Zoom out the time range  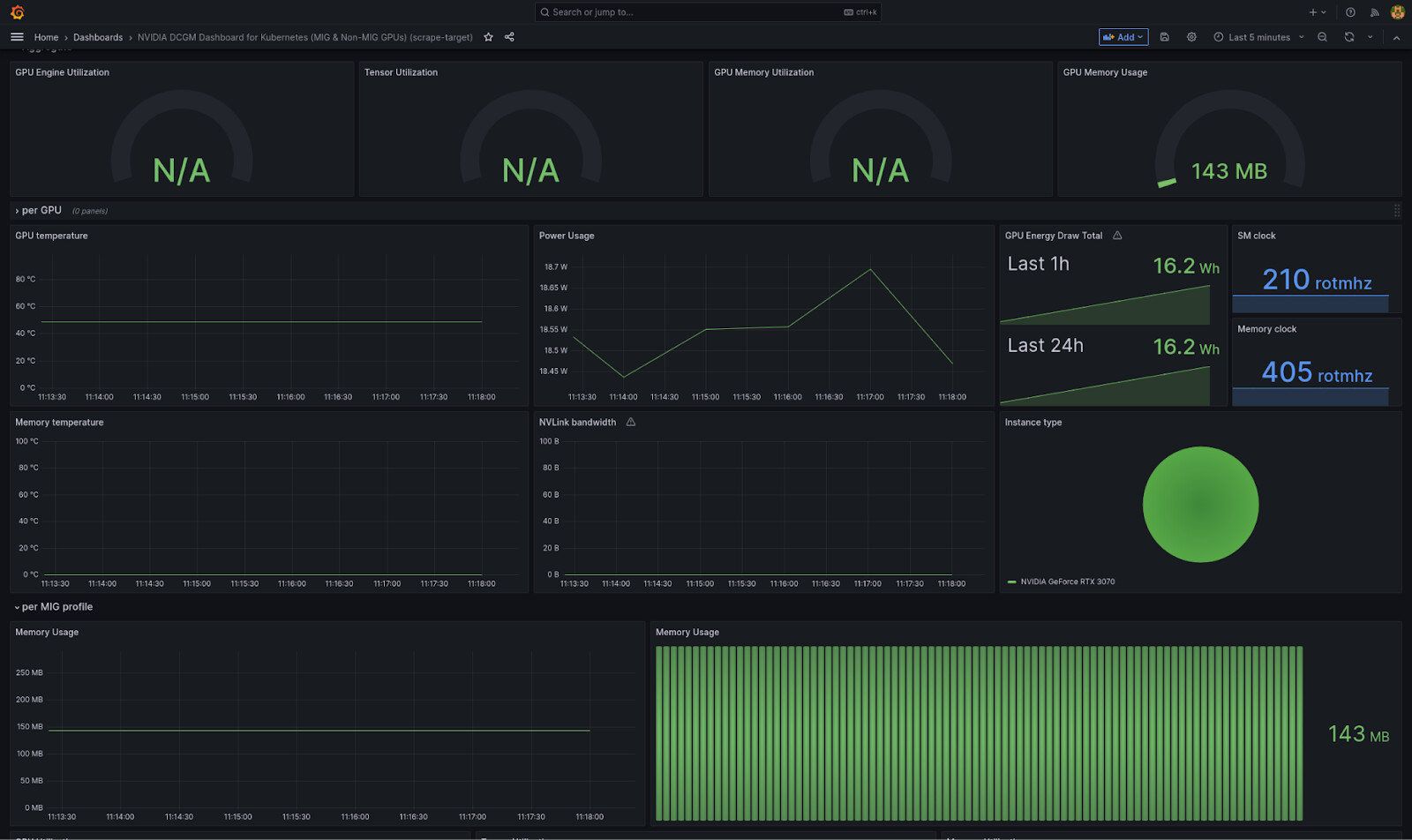1322,37
